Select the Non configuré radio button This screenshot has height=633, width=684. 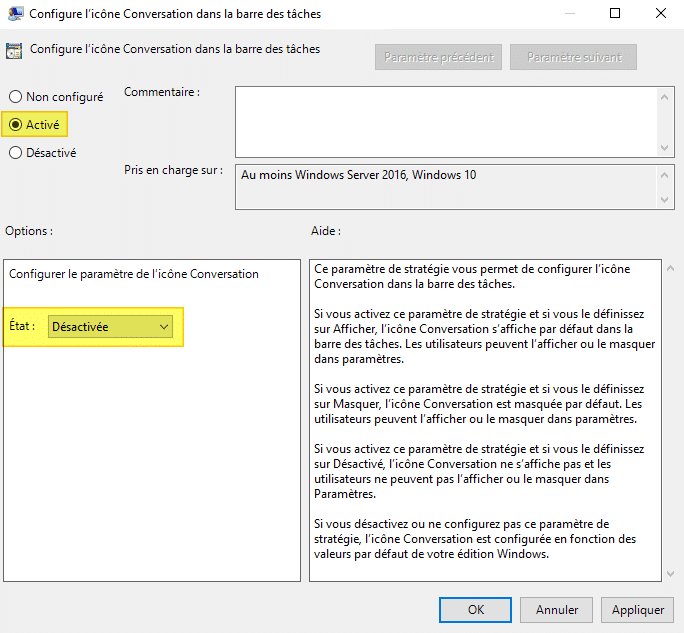(56, 96)
